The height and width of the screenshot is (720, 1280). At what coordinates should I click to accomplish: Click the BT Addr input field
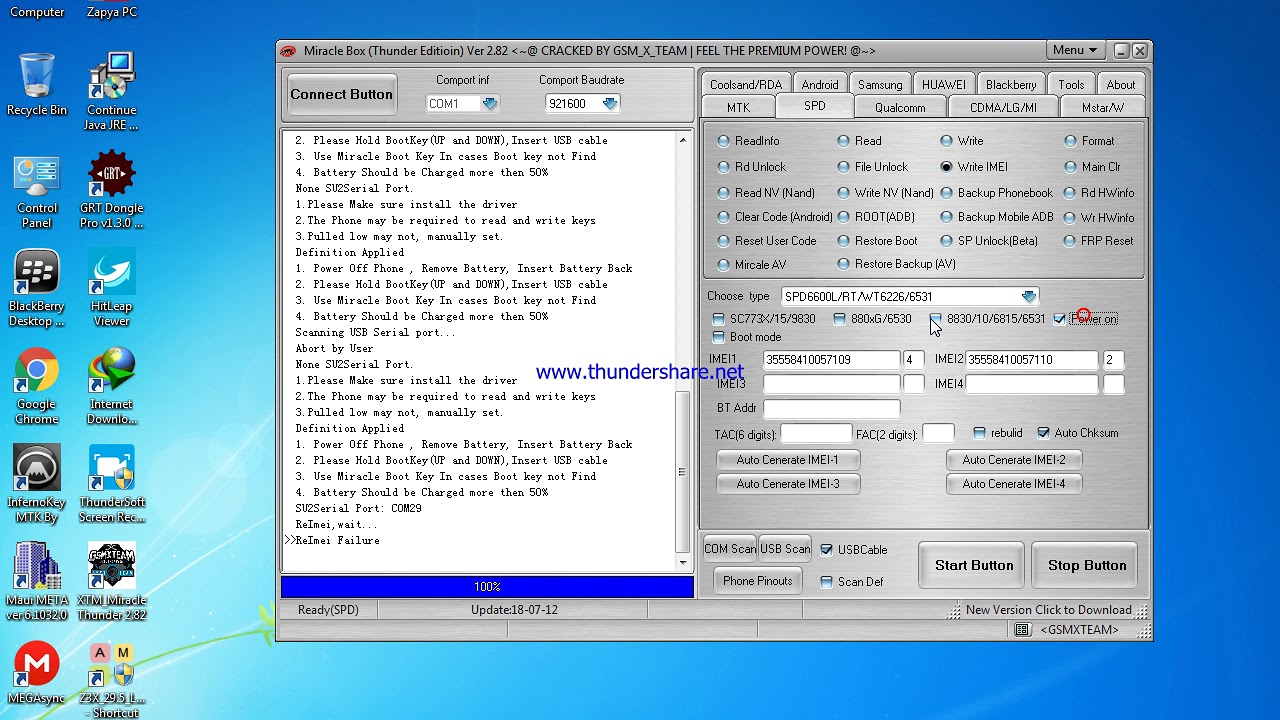831,408
